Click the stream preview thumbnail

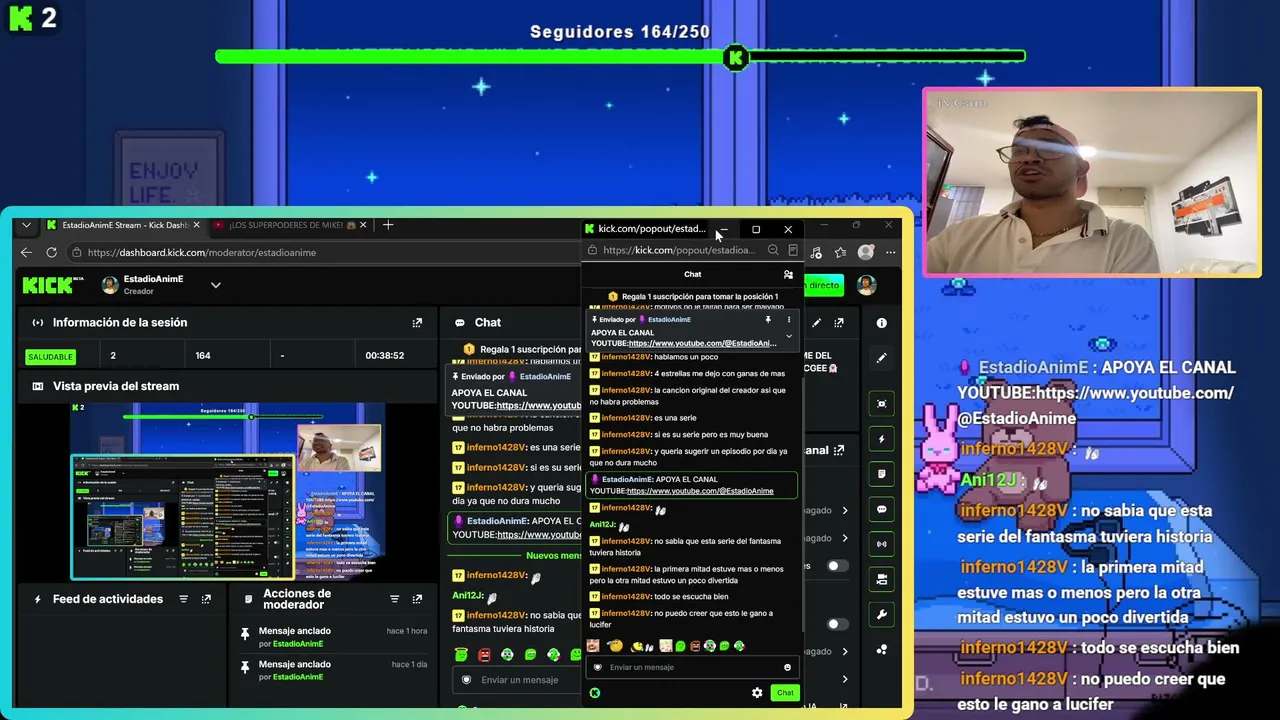click(226, 490)
